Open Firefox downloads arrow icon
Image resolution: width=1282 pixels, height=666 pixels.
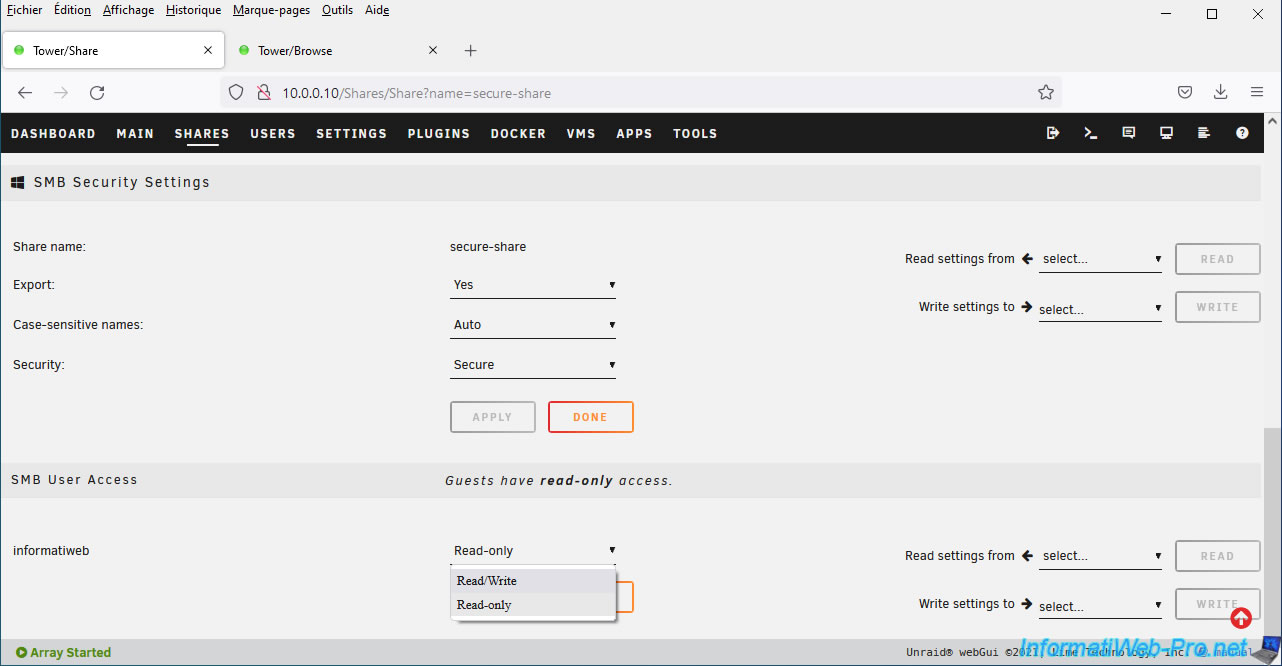[1220, 92]
